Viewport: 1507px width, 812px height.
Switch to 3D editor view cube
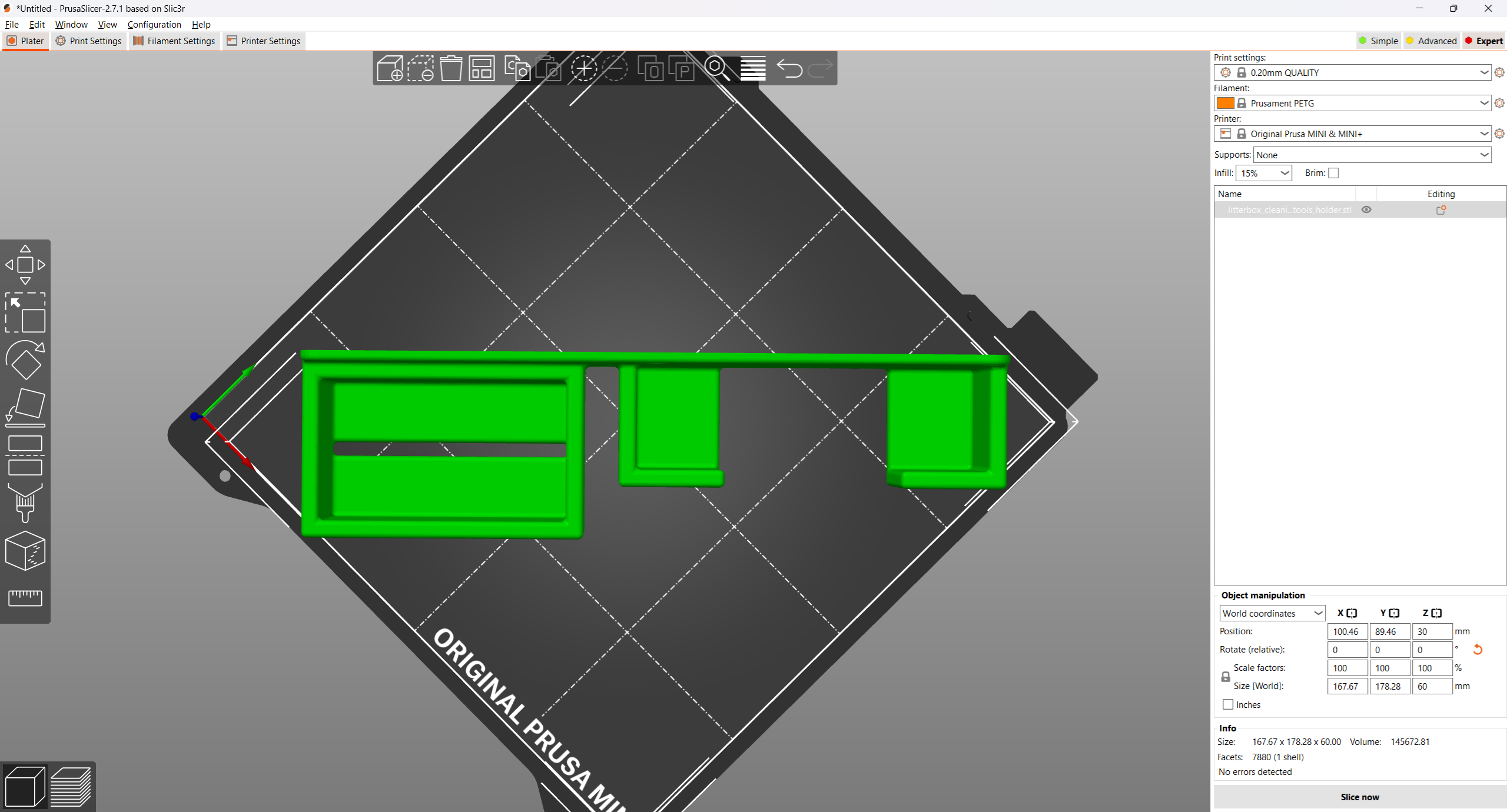pos(25,786)
